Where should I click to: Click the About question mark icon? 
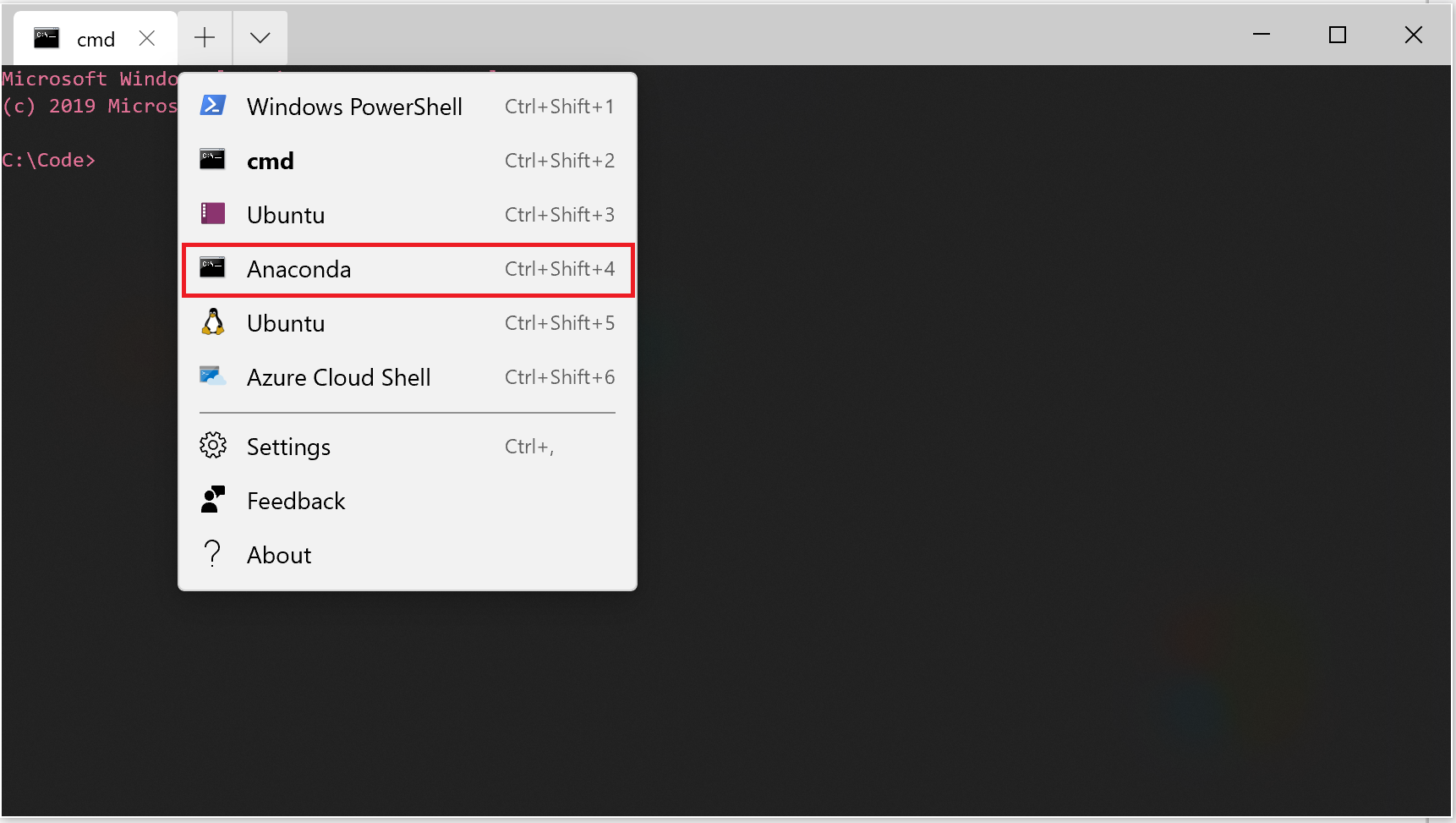coord(212,553)
